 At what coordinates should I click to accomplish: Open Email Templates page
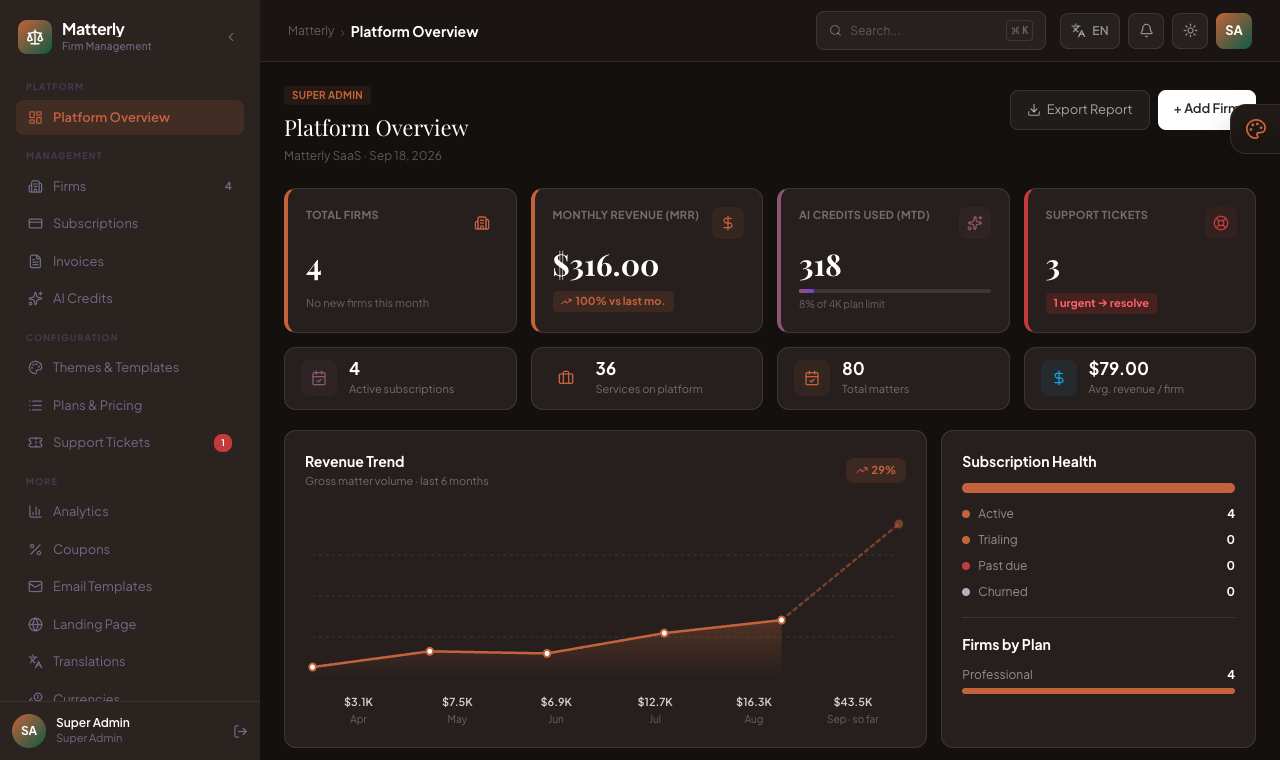[130, 586]
